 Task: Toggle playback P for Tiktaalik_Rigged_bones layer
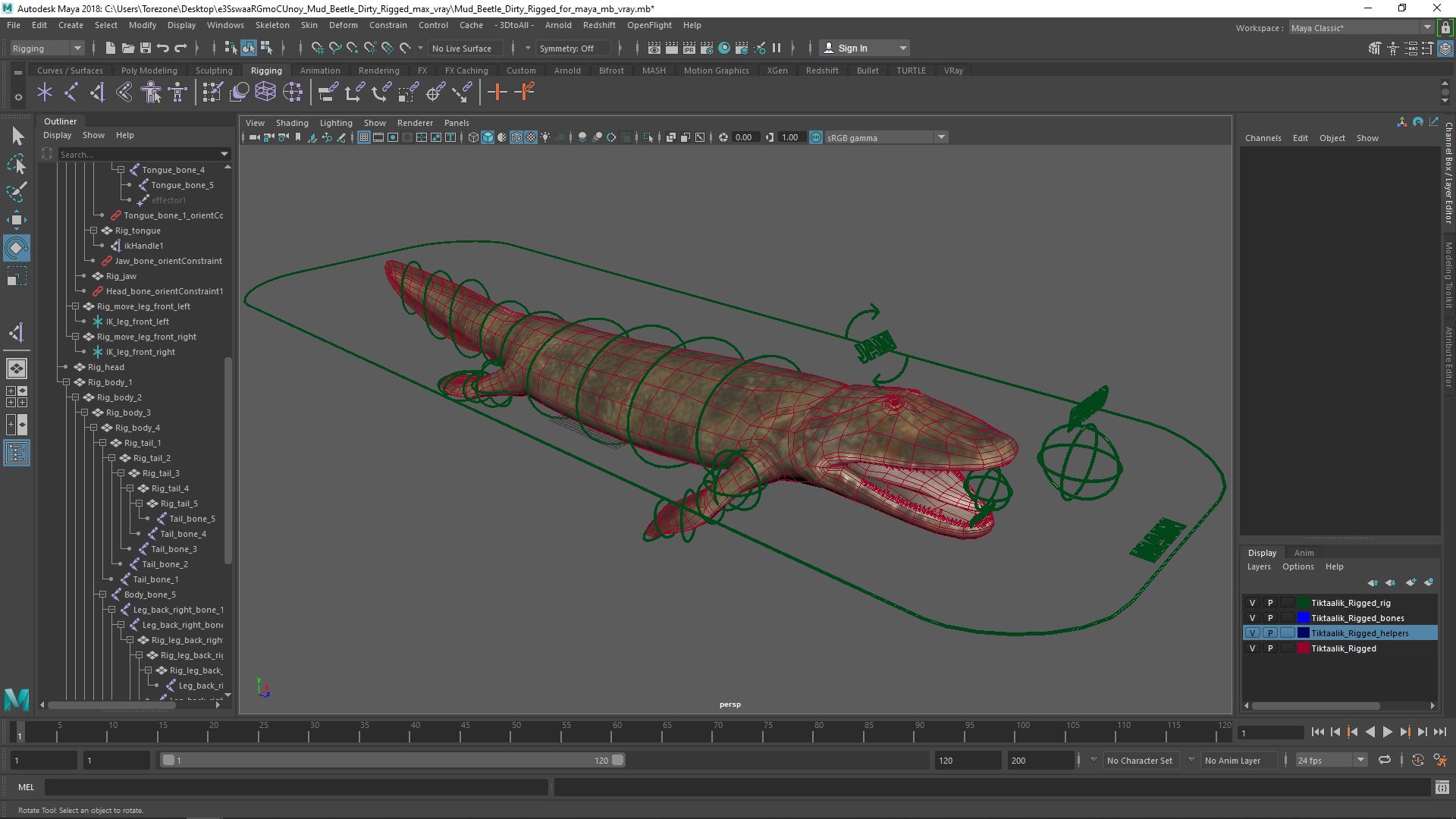[x=1270, y=618]
